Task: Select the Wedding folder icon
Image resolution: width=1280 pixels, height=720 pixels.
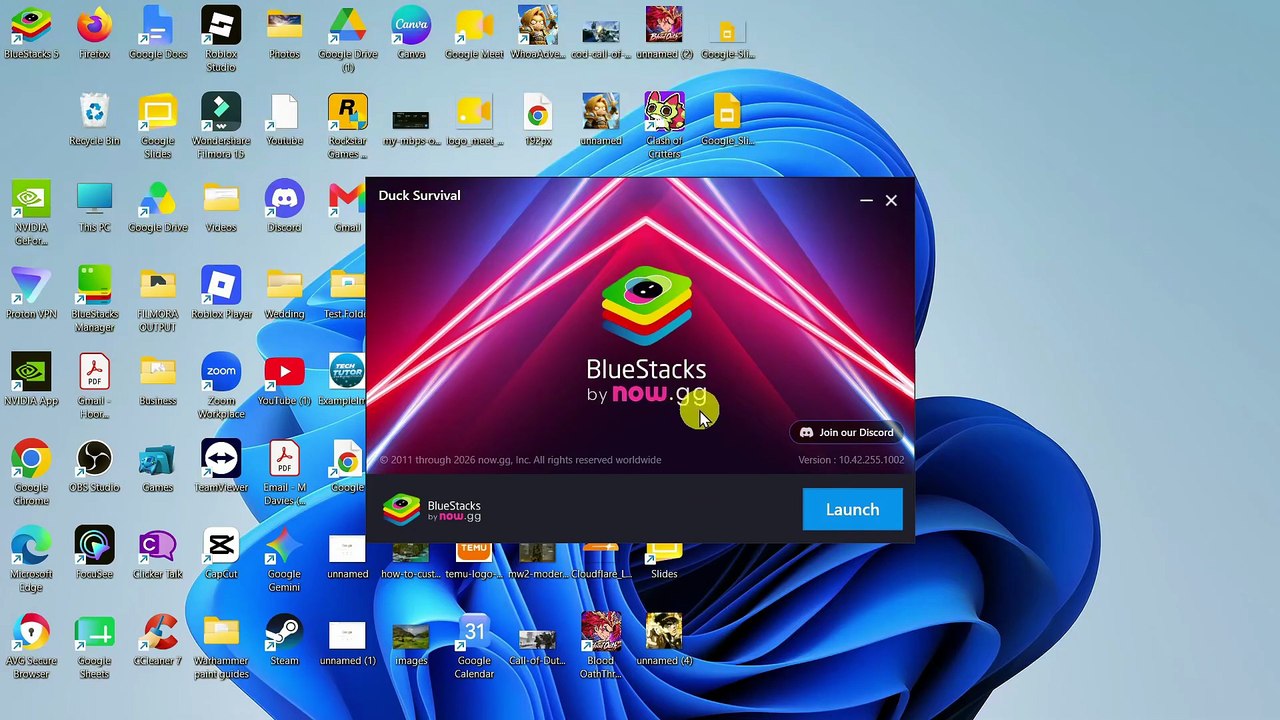Action: click(x=284, y=294)
